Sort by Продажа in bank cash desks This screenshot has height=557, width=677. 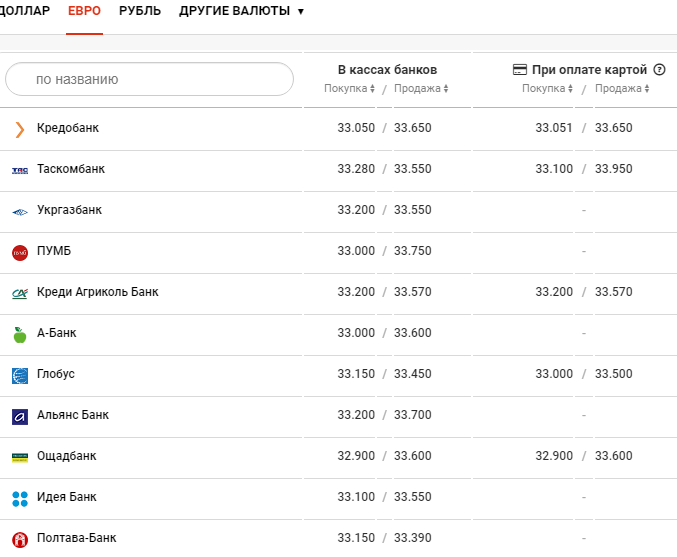pos(420,89)
